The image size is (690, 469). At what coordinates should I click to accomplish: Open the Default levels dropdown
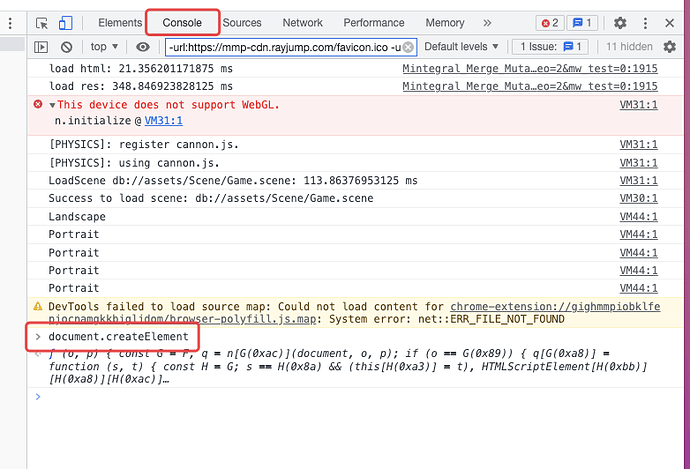pyautogui.click(x=461, y=47)
